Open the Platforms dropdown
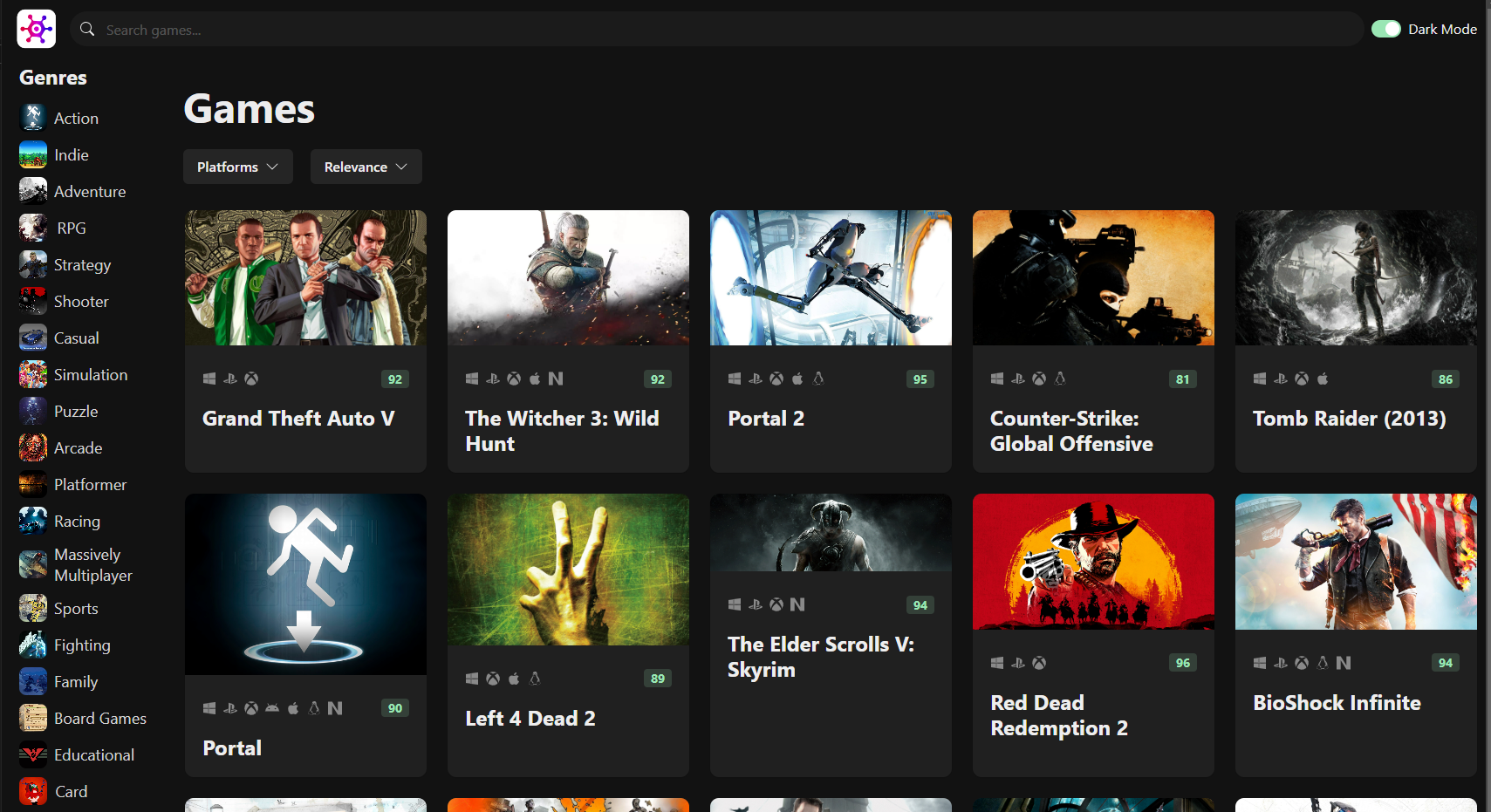The width and height of the screenshot is (1491, 812). point(237,167)
